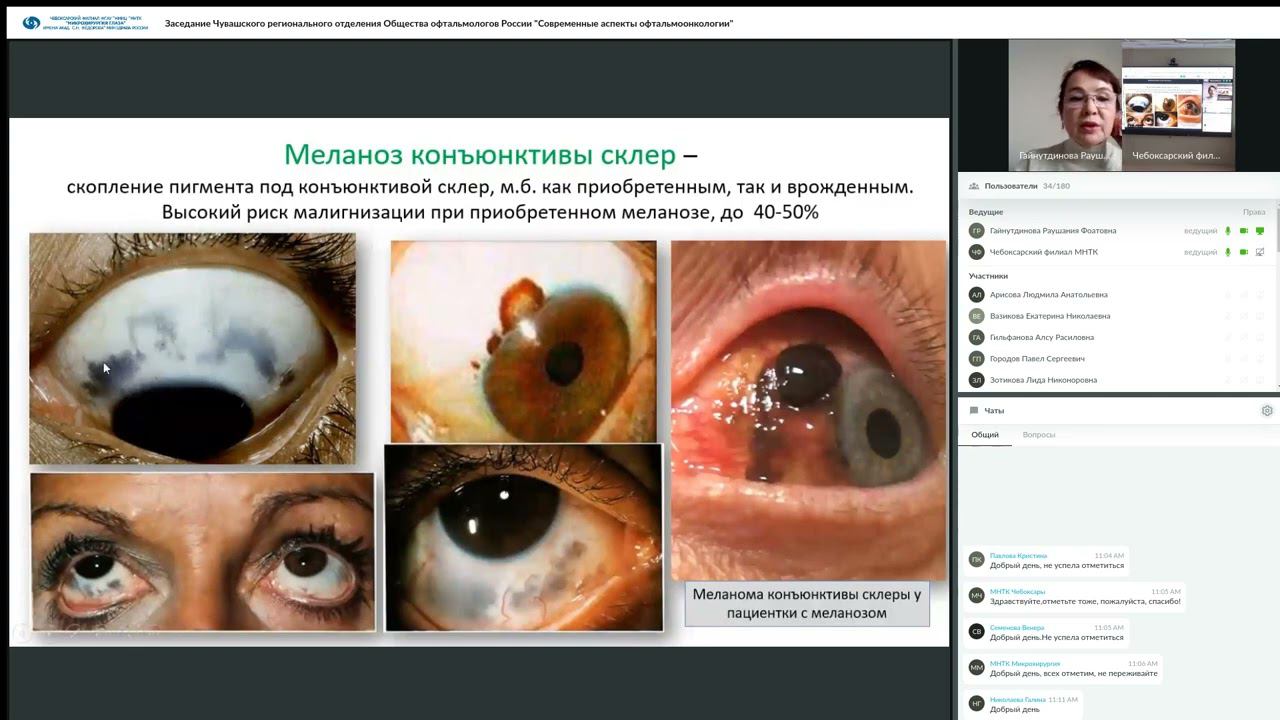Toggle microphone for Гайнутдинова Раушания Фоатовна

coord(1228,231)
